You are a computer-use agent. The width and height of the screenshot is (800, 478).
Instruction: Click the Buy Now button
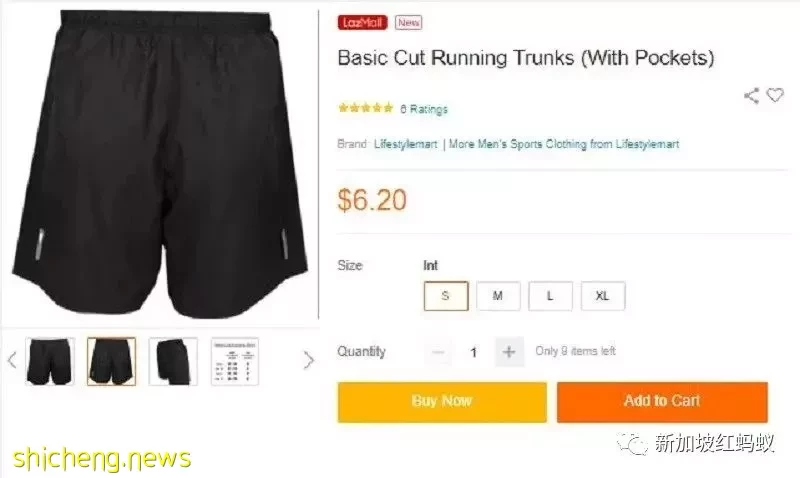point(442,402)
